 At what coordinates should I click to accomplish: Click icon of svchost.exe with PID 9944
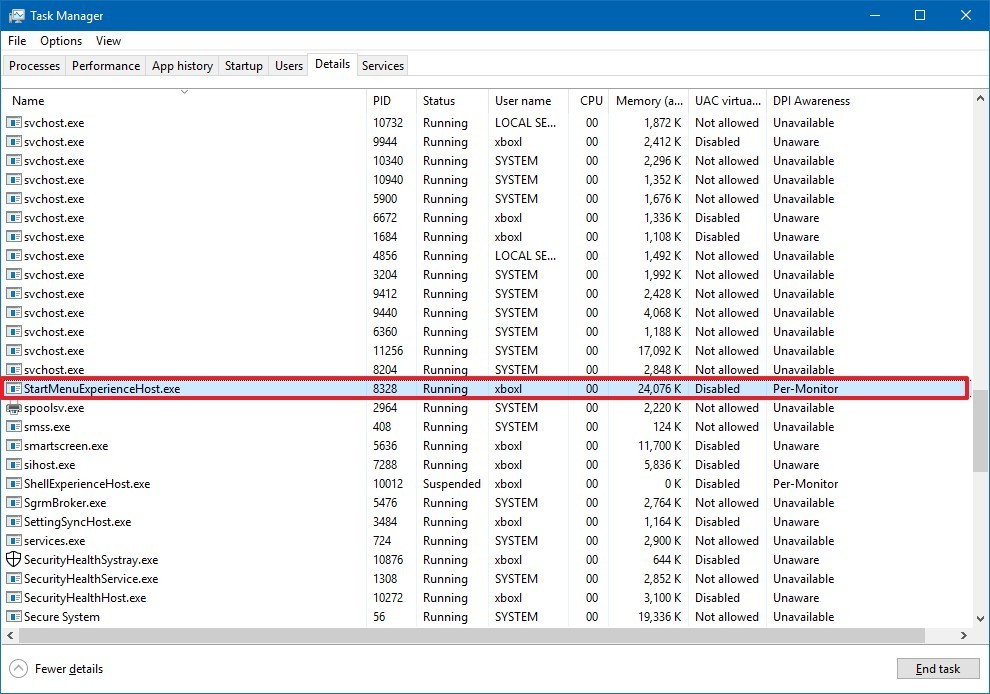coord(13,141)
